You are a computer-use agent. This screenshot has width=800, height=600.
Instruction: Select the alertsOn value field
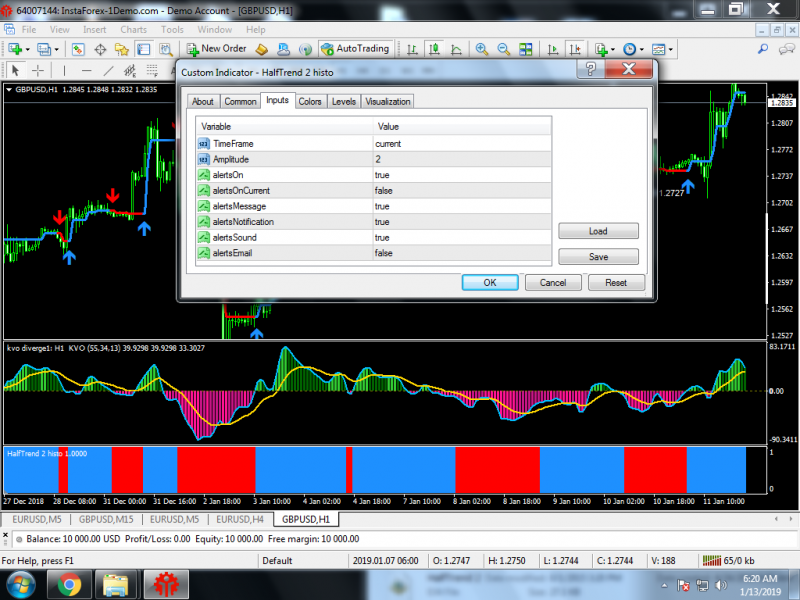461,175
